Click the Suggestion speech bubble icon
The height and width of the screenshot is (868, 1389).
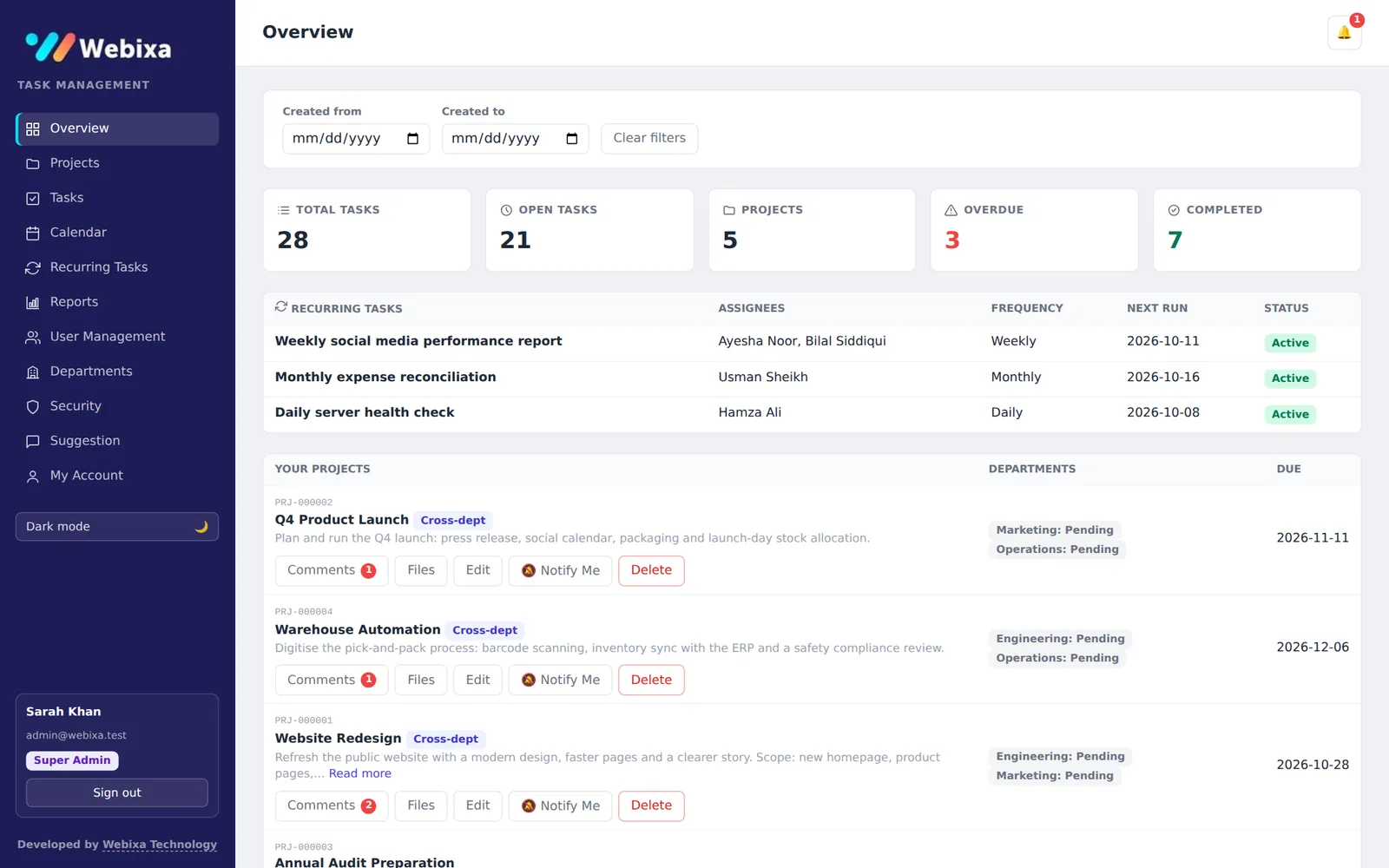[33, 441]
